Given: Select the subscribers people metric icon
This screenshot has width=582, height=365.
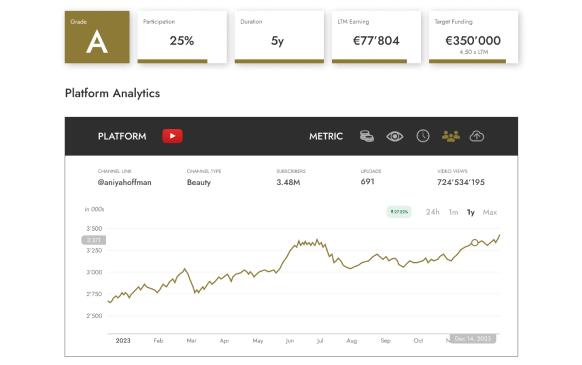Looking at the screenshot, I should tap(451, 136).
